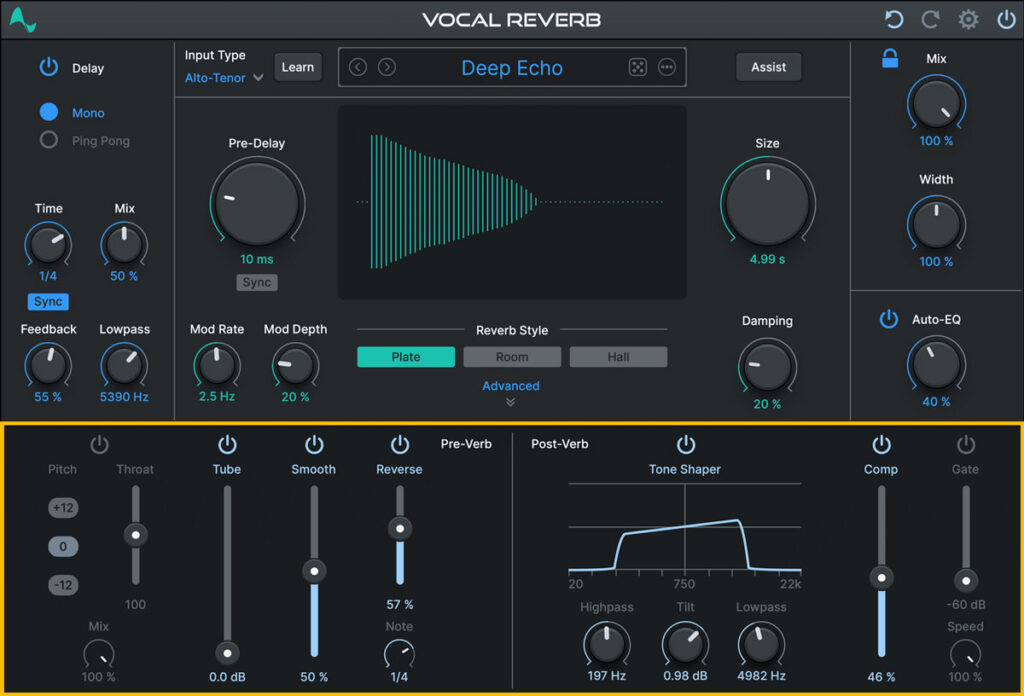Viewport: 1024px width, 696px height.
Task: Toggle the Tone Shaper power button
Action: click(x=686, y=444)
